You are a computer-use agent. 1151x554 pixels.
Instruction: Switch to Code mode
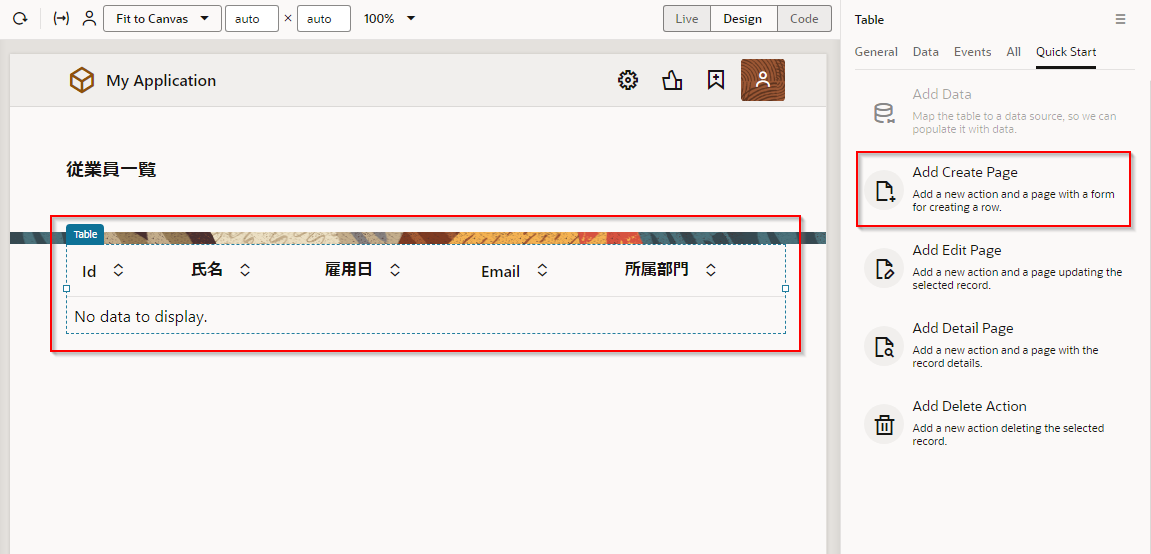tap(804, 19)
